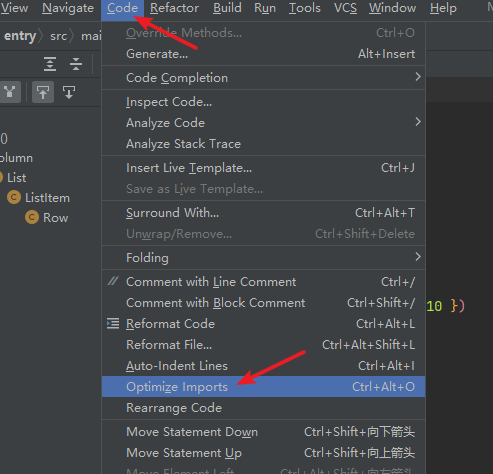Screen dimensions: 493x474
Task: Choose Analyze Stack Trace
Action: point(263,144)
